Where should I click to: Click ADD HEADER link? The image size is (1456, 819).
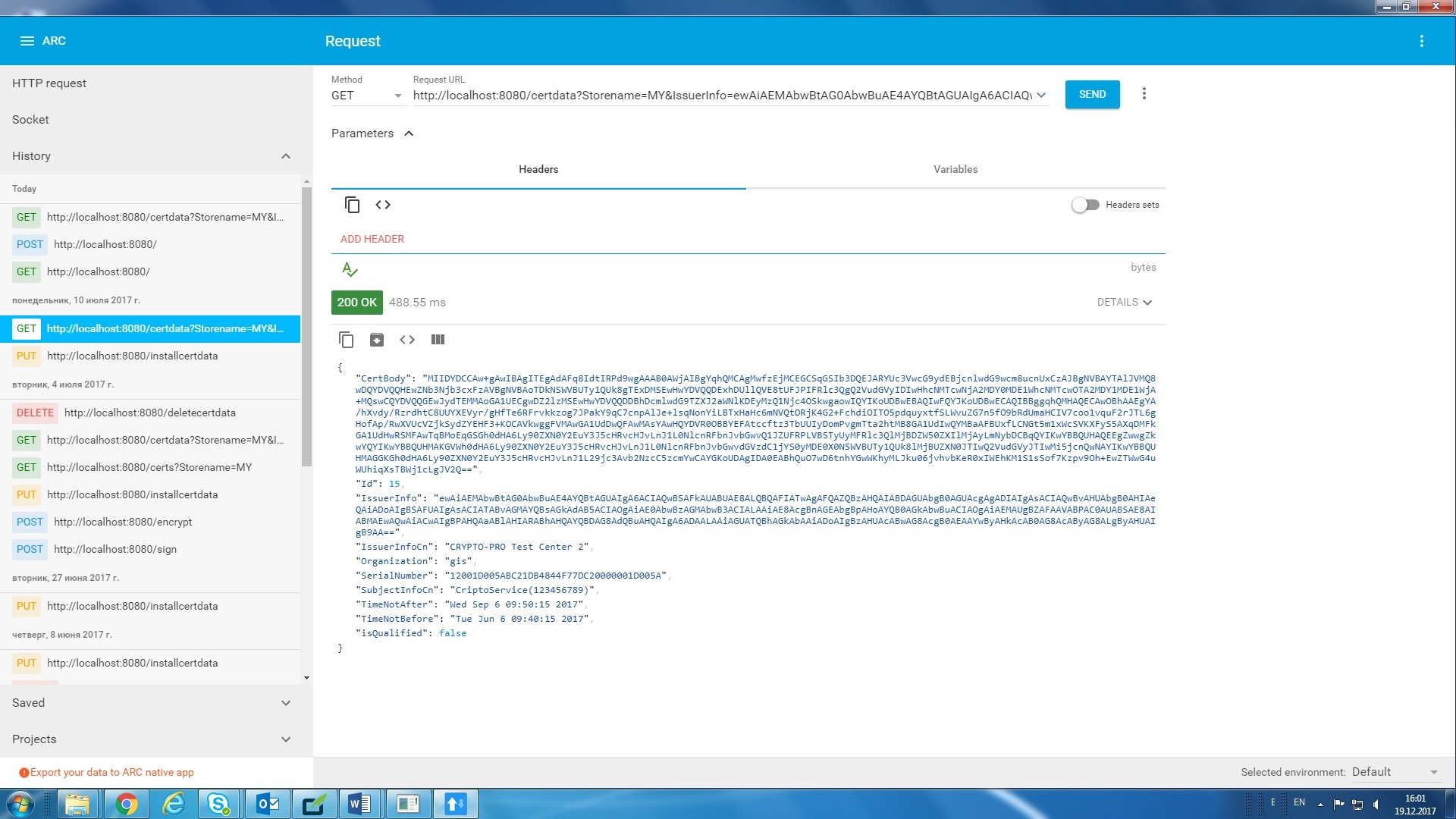[372, 239]
